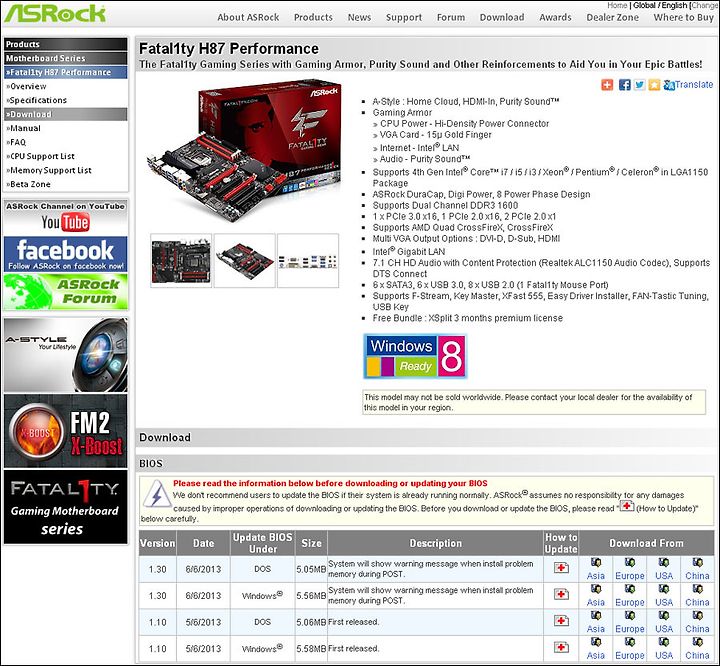Open Where to Buy in top navigation
The width and height of the screenshot is (720, 666).
coord(683,17)
